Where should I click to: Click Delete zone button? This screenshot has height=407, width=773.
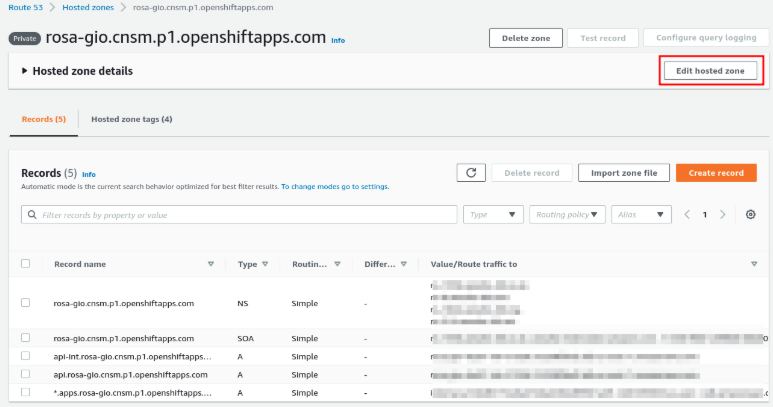tap(526, 38)
